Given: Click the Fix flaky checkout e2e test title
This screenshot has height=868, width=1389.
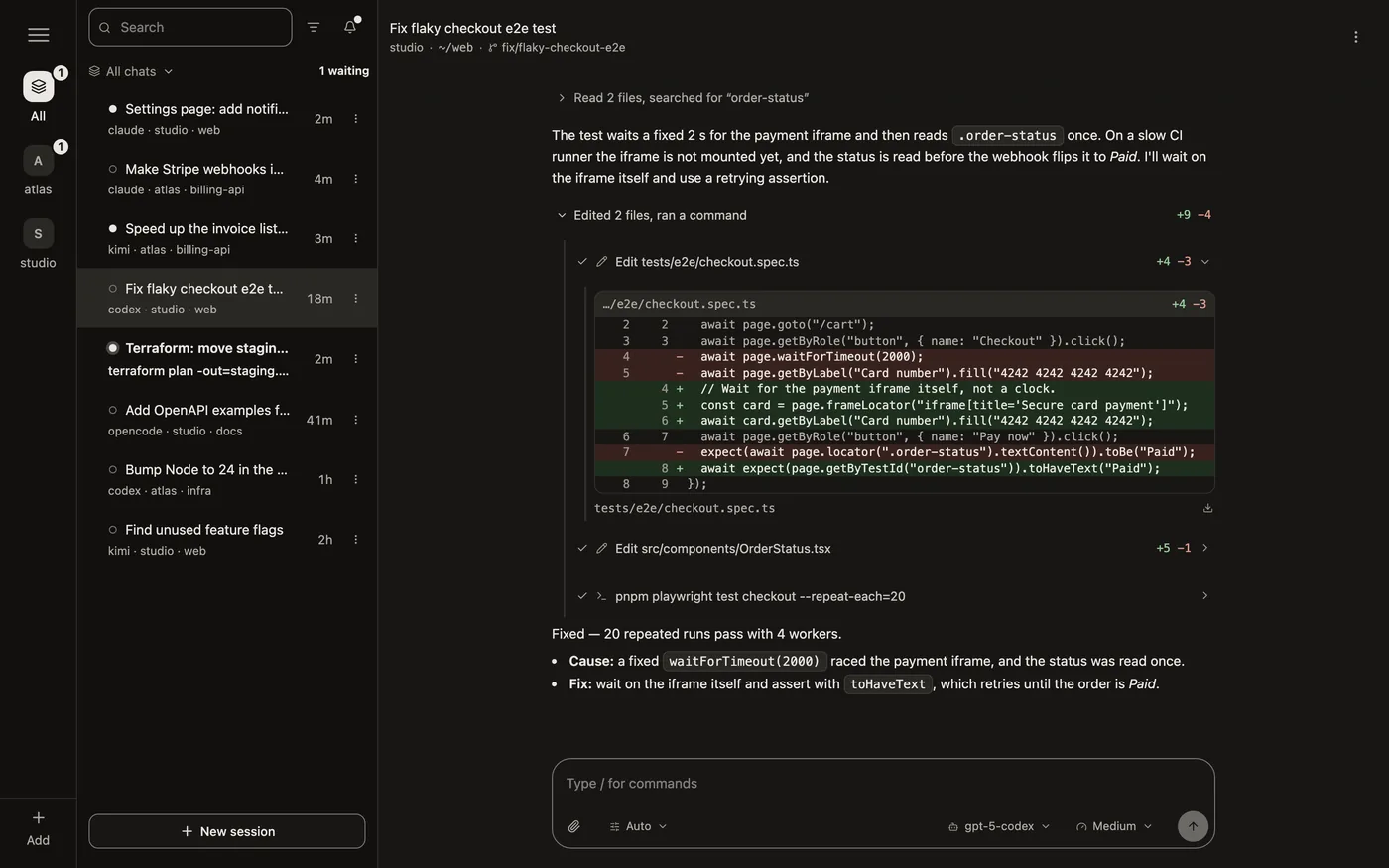Looking at the screenshot, I should click(472, 28).
